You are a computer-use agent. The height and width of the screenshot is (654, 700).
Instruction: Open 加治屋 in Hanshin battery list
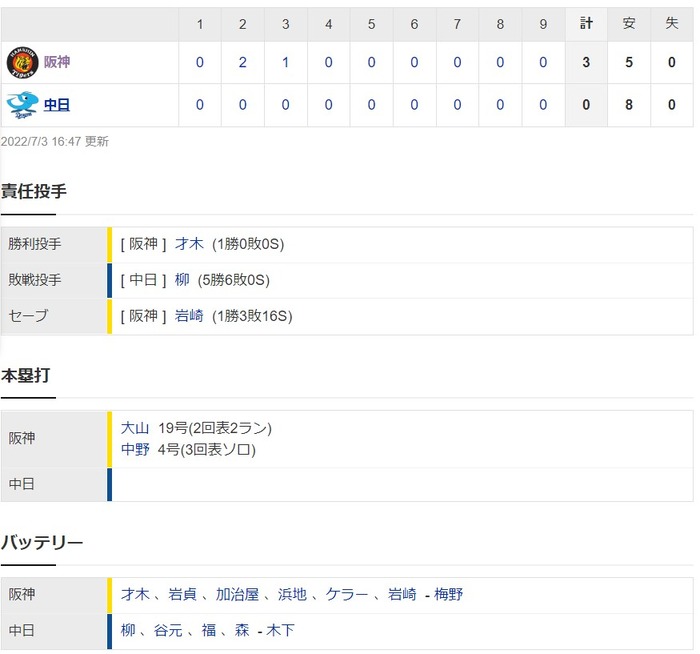pos(237,594)
